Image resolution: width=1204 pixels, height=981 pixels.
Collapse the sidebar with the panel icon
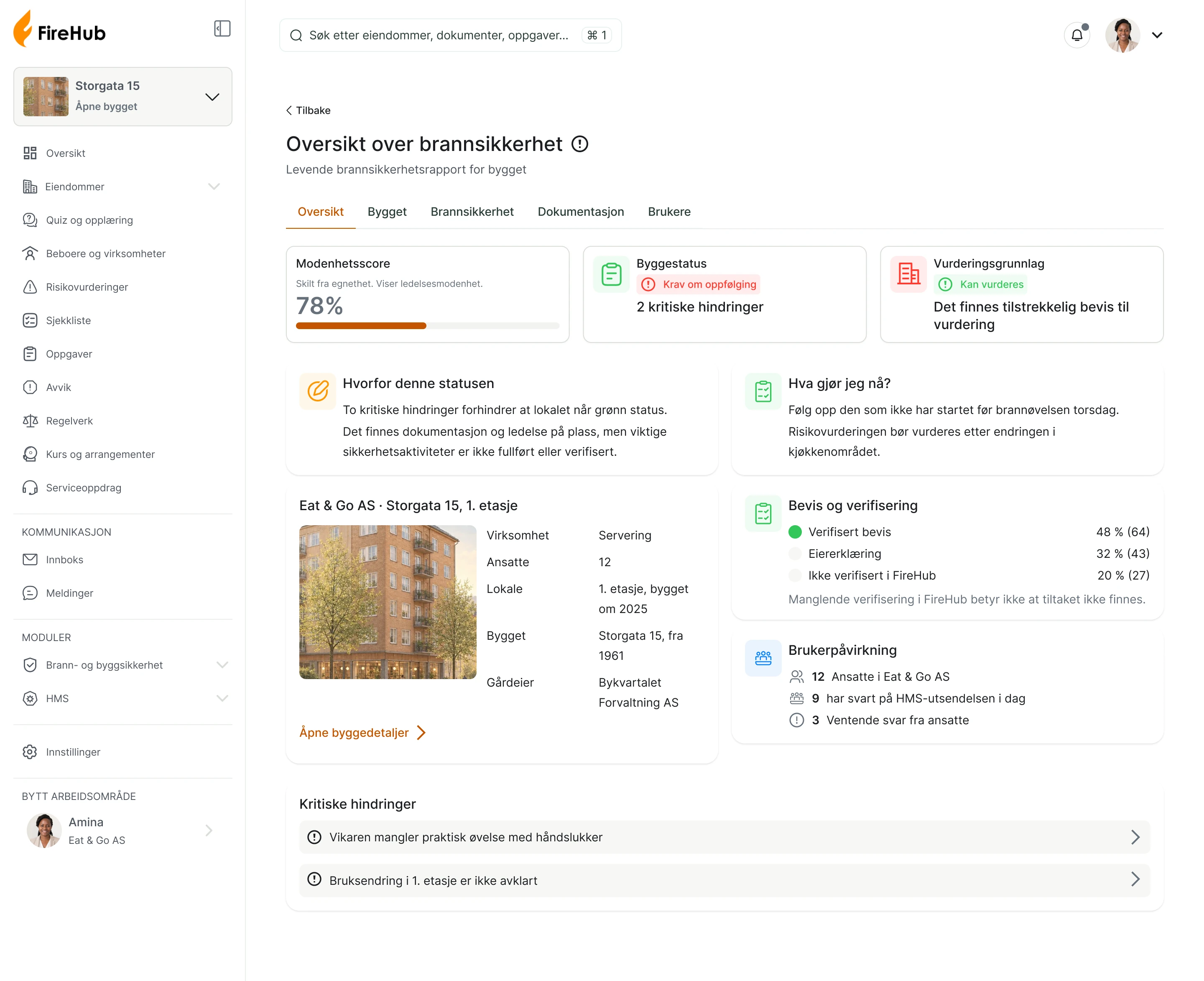coord(222,29)
